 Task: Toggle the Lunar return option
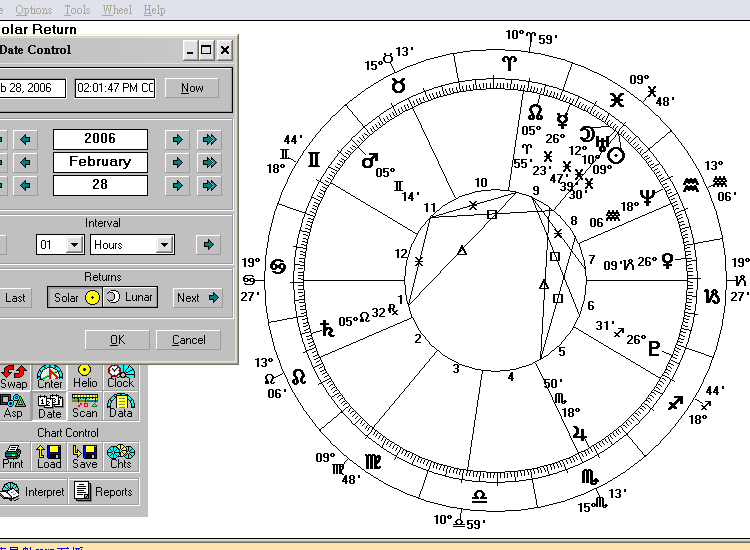coord(130,297)
